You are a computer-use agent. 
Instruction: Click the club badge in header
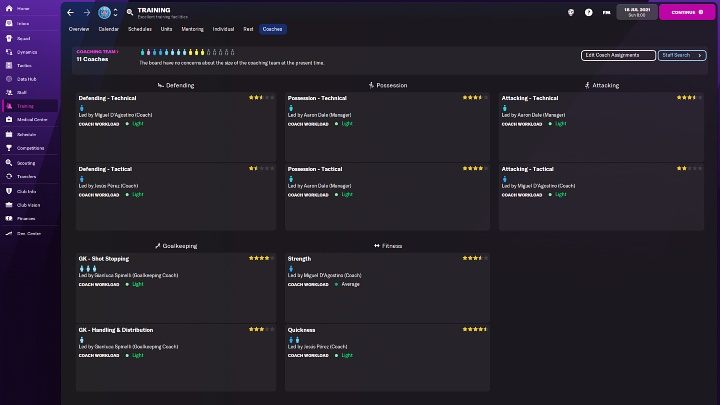click(104, 13)
